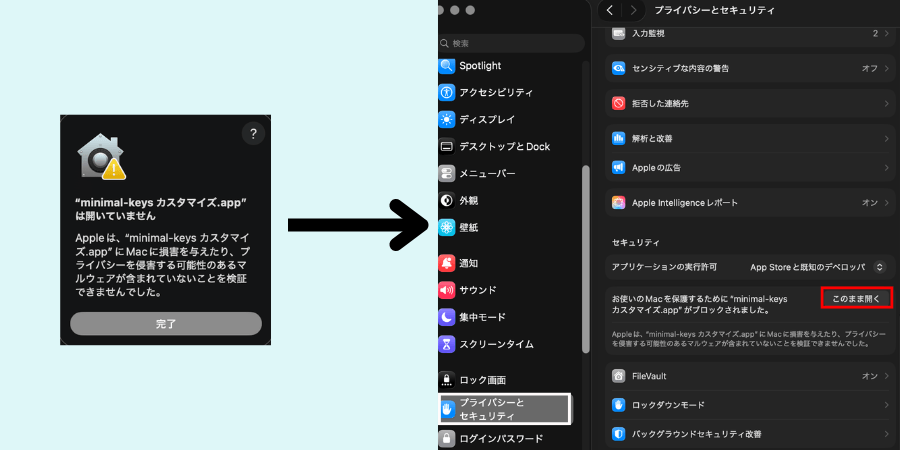Click the Gatekeeper warning icon in the dialog
Screen dimensions: 900x450
point(102,158)
